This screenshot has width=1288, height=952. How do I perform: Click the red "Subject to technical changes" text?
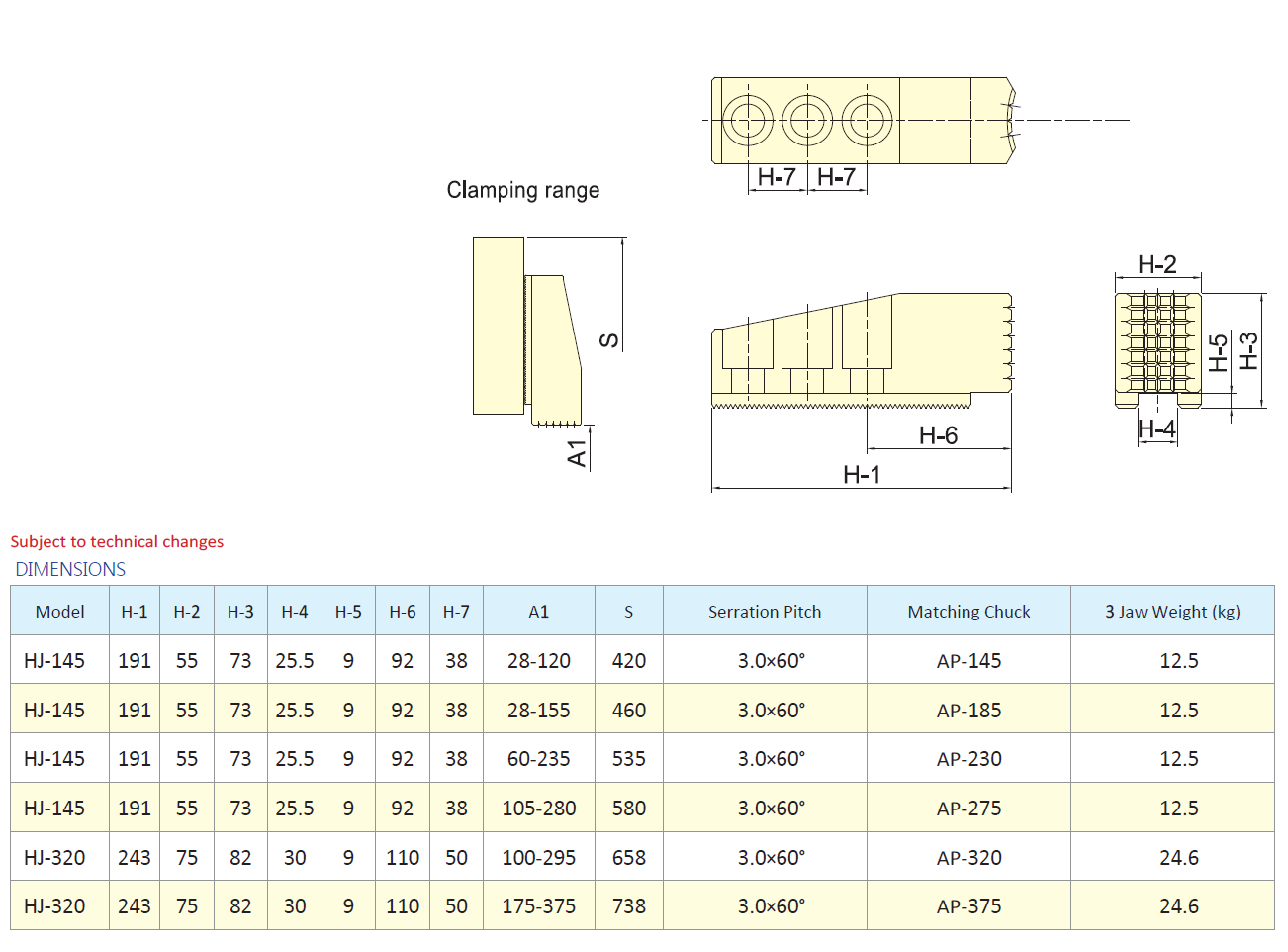[117, 541]
